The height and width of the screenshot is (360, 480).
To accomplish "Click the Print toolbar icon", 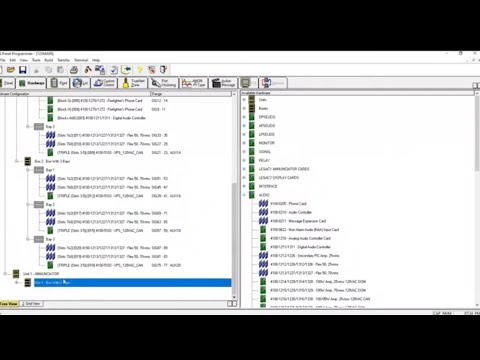I will click(x=74, y=70).
